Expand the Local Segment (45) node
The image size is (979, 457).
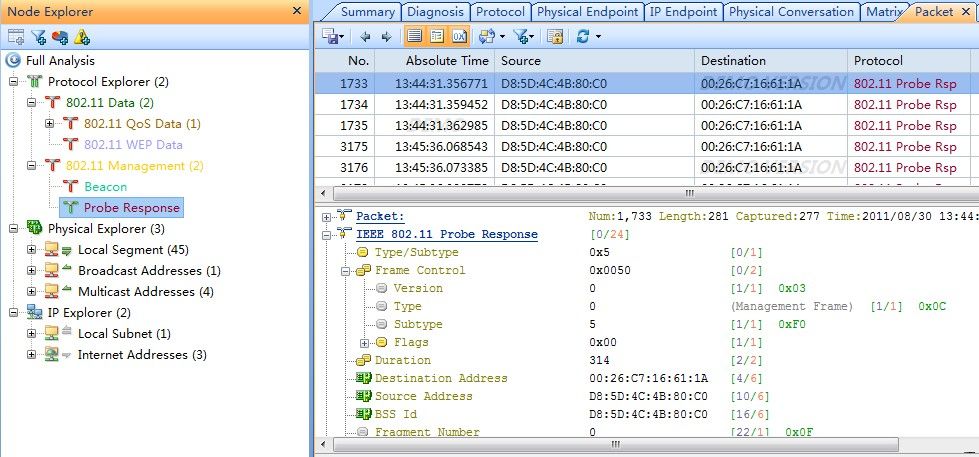32,249
